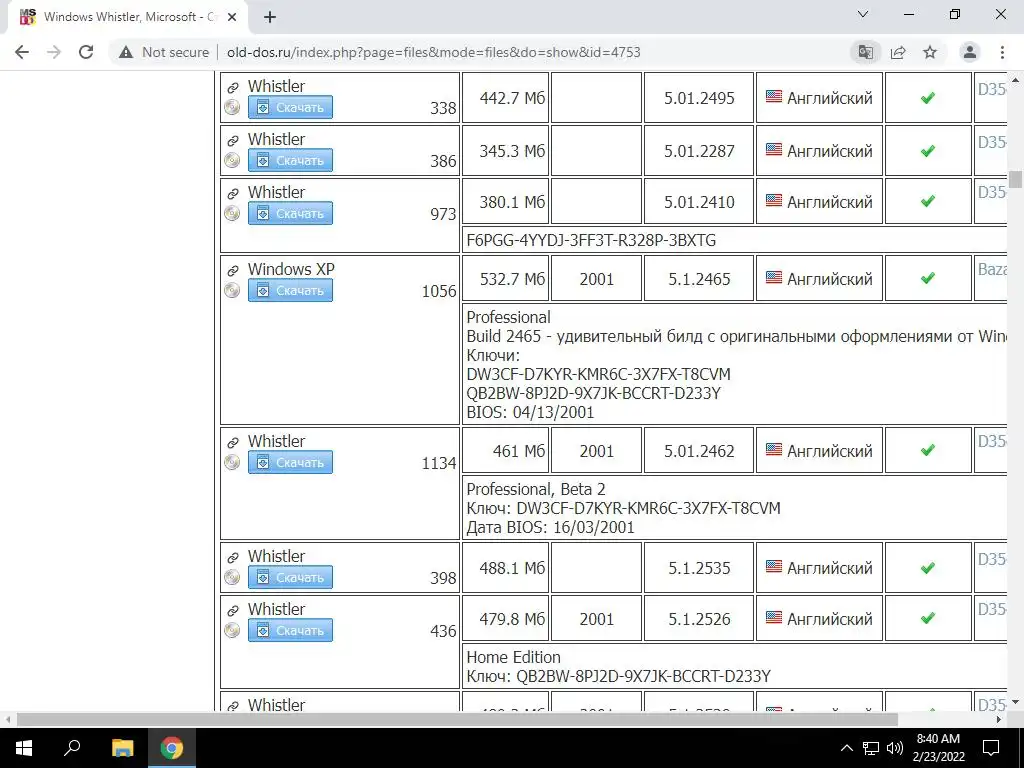Download Whistler build 5.1.2535 via Скачать
1024x768 pixels.
290,577
